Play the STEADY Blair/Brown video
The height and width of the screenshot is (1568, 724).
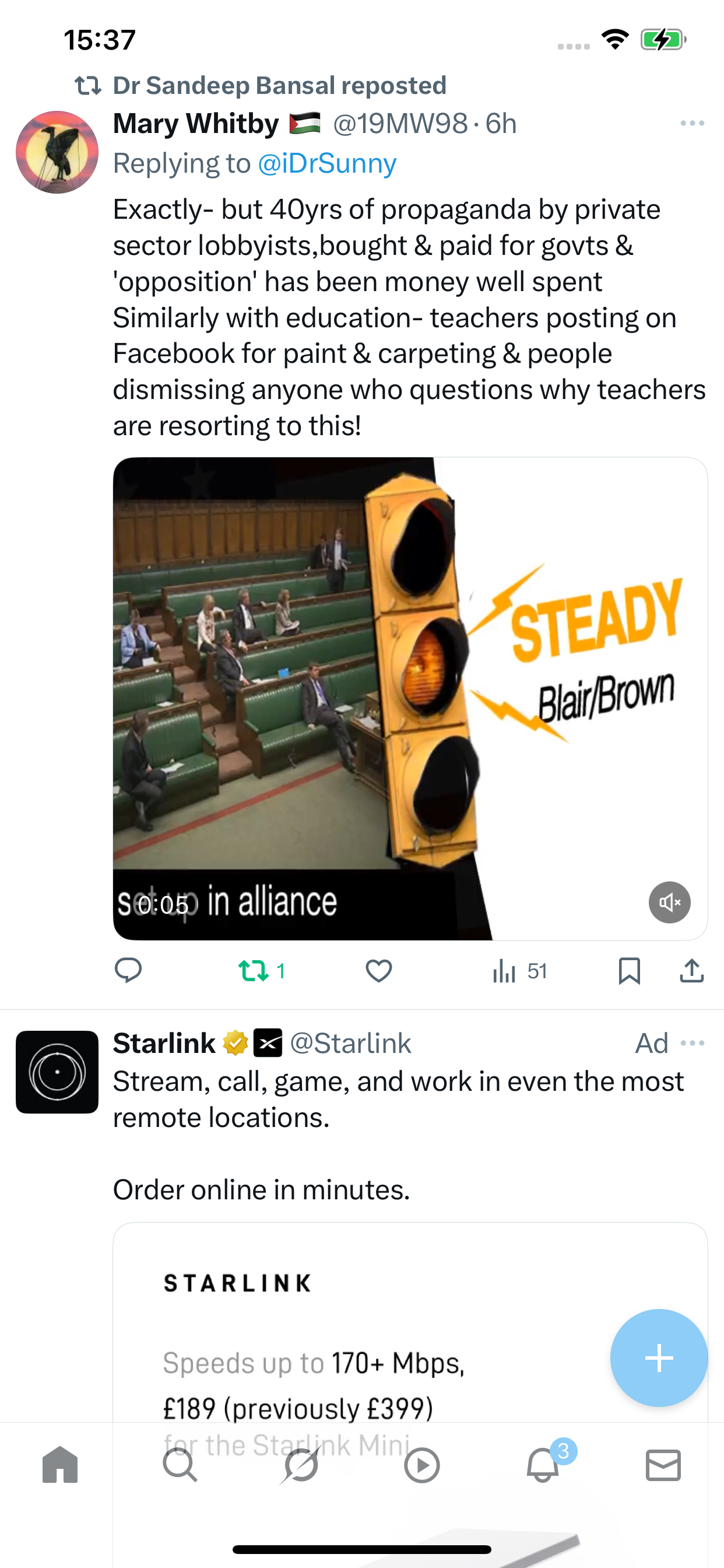pyautogui.click(x=410, y=698)
